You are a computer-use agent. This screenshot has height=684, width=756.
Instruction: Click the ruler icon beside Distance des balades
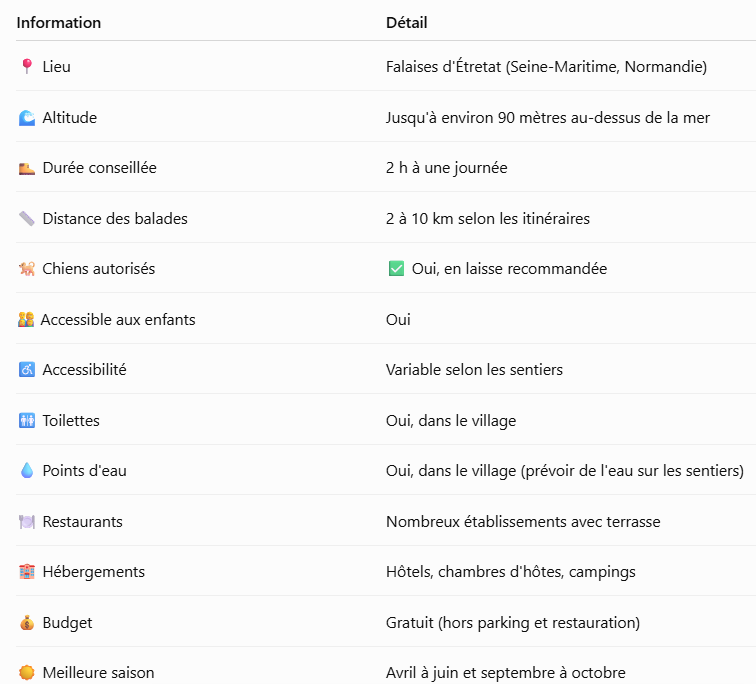click(27, 218)
